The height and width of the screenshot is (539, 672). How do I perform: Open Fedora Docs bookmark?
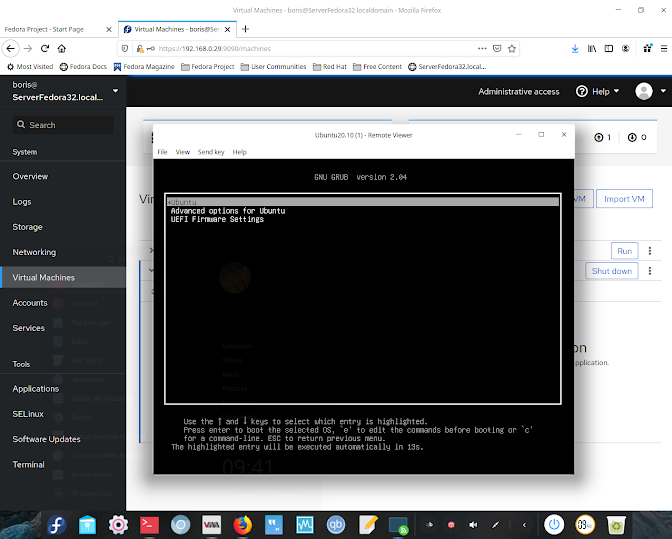(83, 66)
